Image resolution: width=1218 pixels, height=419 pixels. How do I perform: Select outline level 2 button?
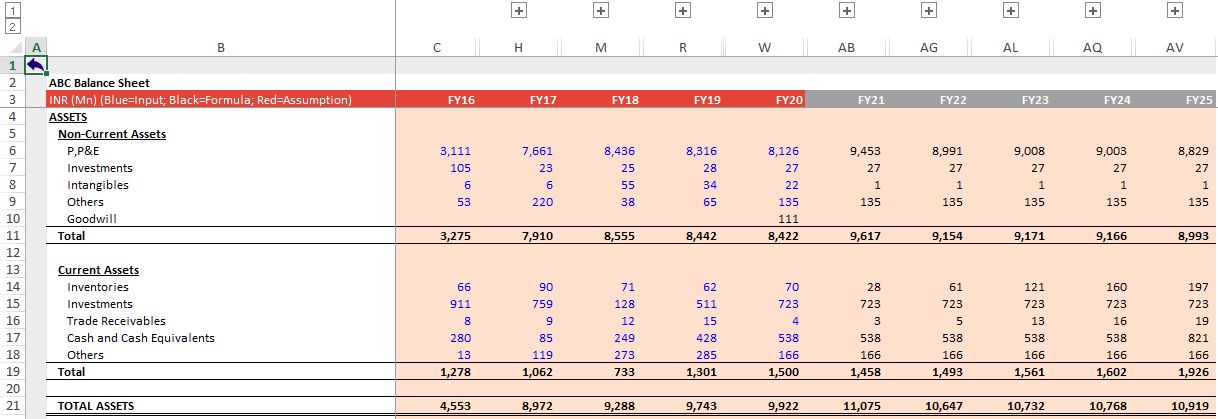tap(12, 26)
